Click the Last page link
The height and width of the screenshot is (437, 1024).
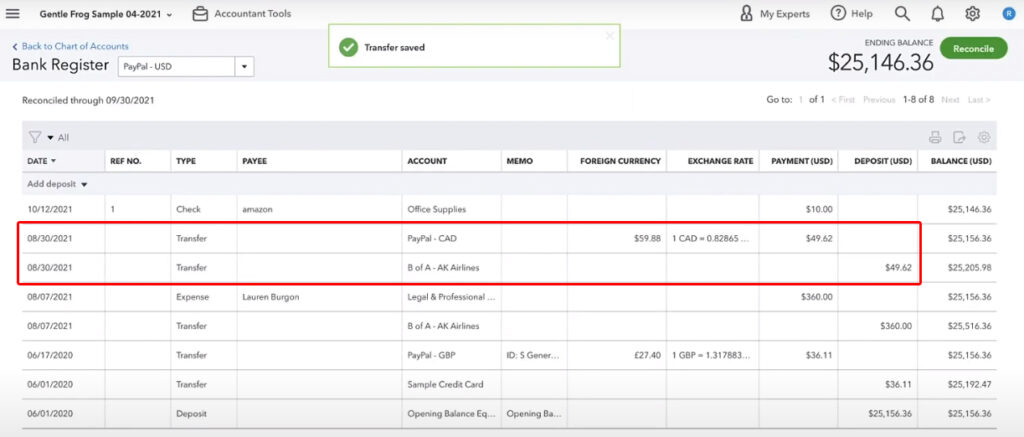(979, 100)
